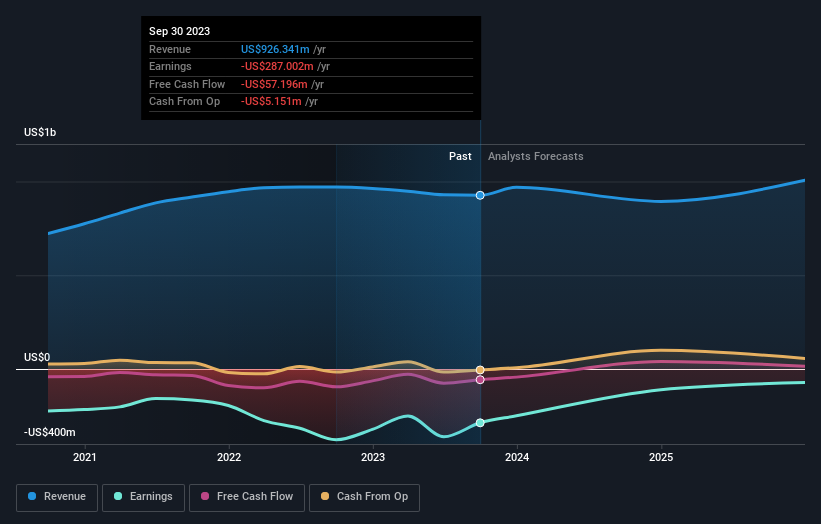The image size is (821, 524).
Task: Click the 2021 x-axis label
Action: pyautogui.click(x=85, y=457)
